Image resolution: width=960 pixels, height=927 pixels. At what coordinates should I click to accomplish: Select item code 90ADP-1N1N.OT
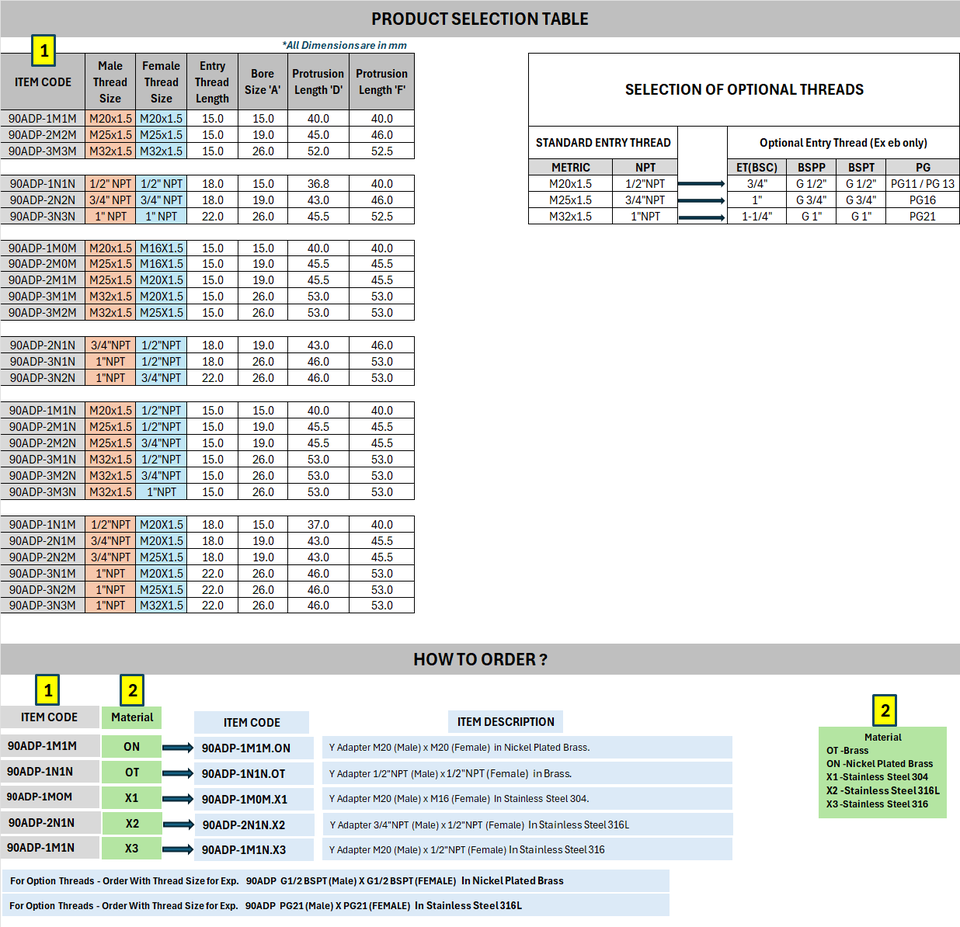tap(246, 773)
